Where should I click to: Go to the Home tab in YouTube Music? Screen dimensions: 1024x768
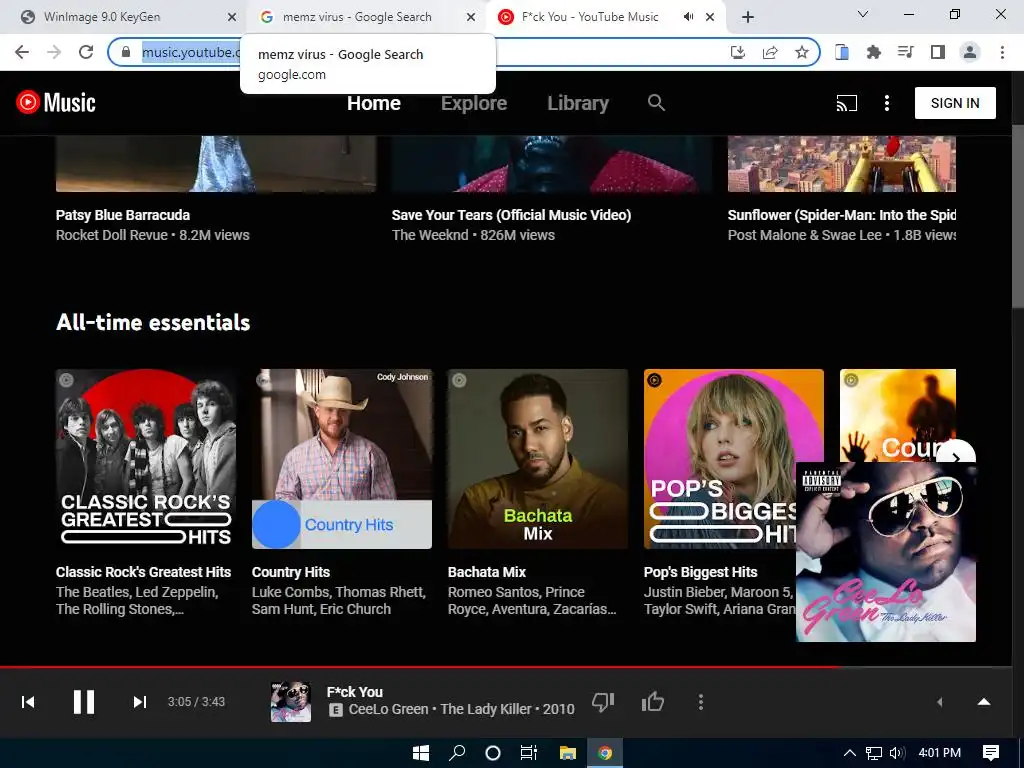click(374, 103)
